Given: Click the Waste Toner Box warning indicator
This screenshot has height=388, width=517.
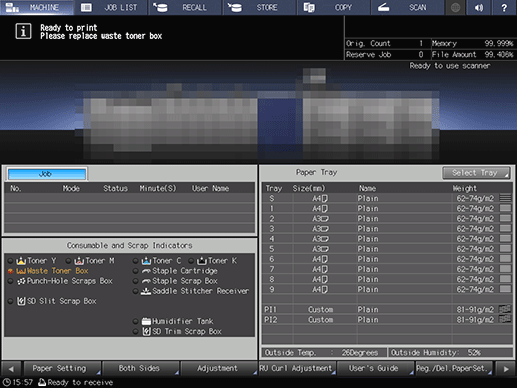Looking at the screenshot, I should [x=10, y=271].
